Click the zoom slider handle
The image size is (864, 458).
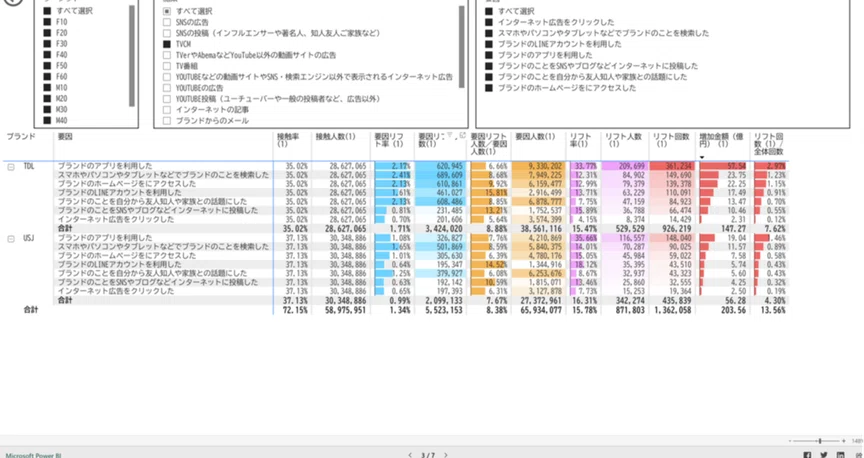[820, 441]
